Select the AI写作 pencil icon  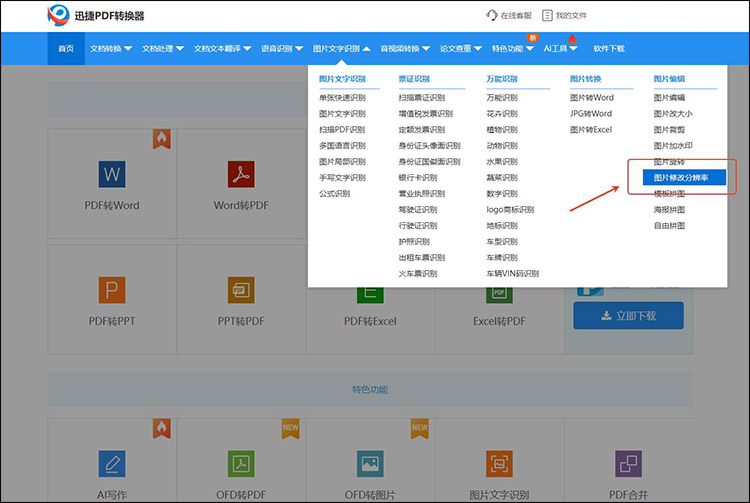(x=112, y=463)
